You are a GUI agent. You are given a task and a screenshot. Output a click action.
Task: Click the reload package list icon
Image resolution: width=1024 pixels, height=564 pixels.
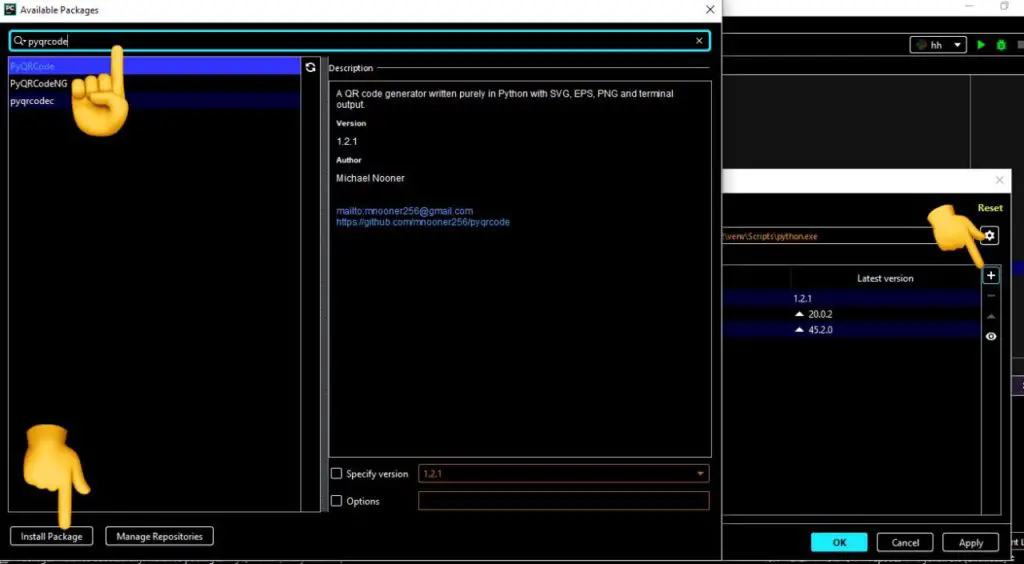310,67
